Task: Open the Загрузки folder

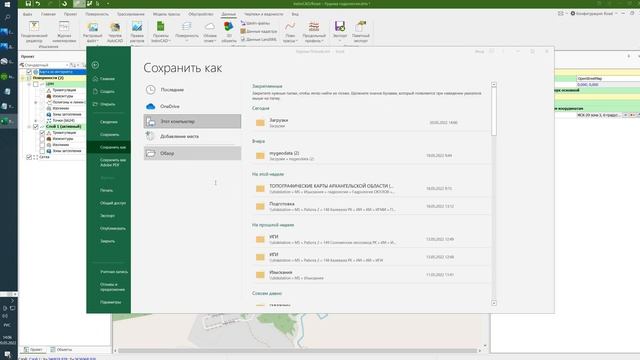Action: pos(371,122)
